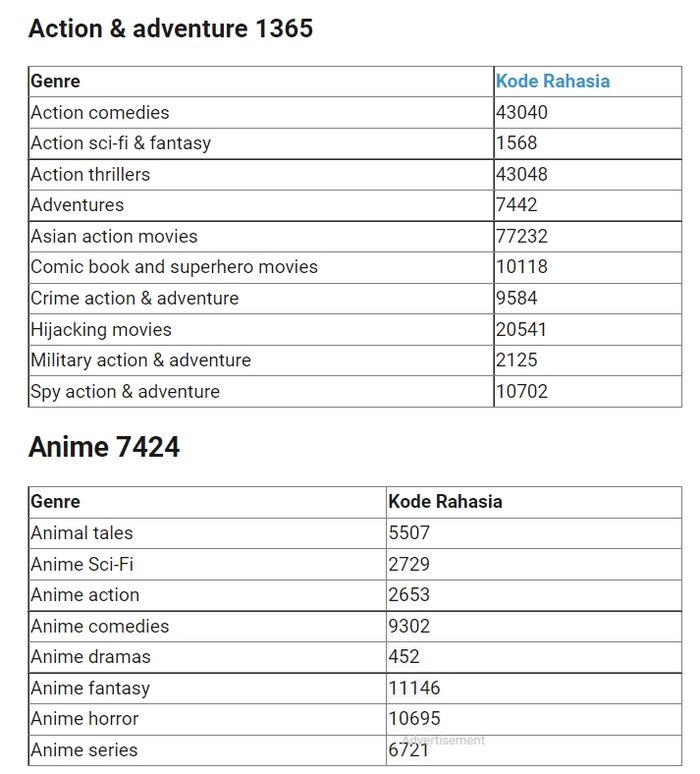Screen dimensions: 700x774
Task: Click the Advertisement label near Anime series
Action: [x=443, y=740]
